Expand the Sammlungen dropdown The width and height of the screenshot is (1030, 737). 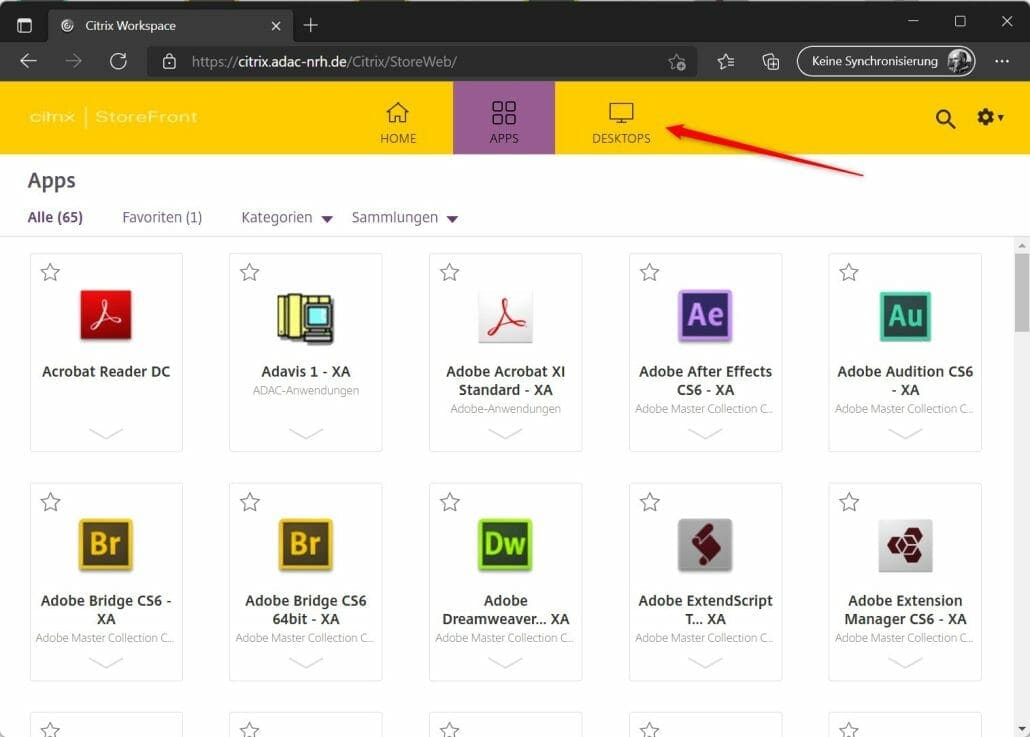coord(404,217)
